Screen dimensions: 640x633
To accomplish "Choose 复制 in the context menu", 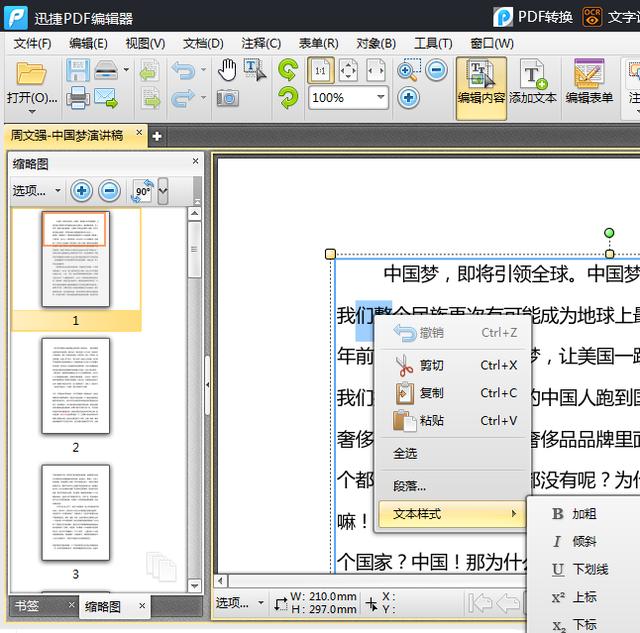I will coord(453,393).
